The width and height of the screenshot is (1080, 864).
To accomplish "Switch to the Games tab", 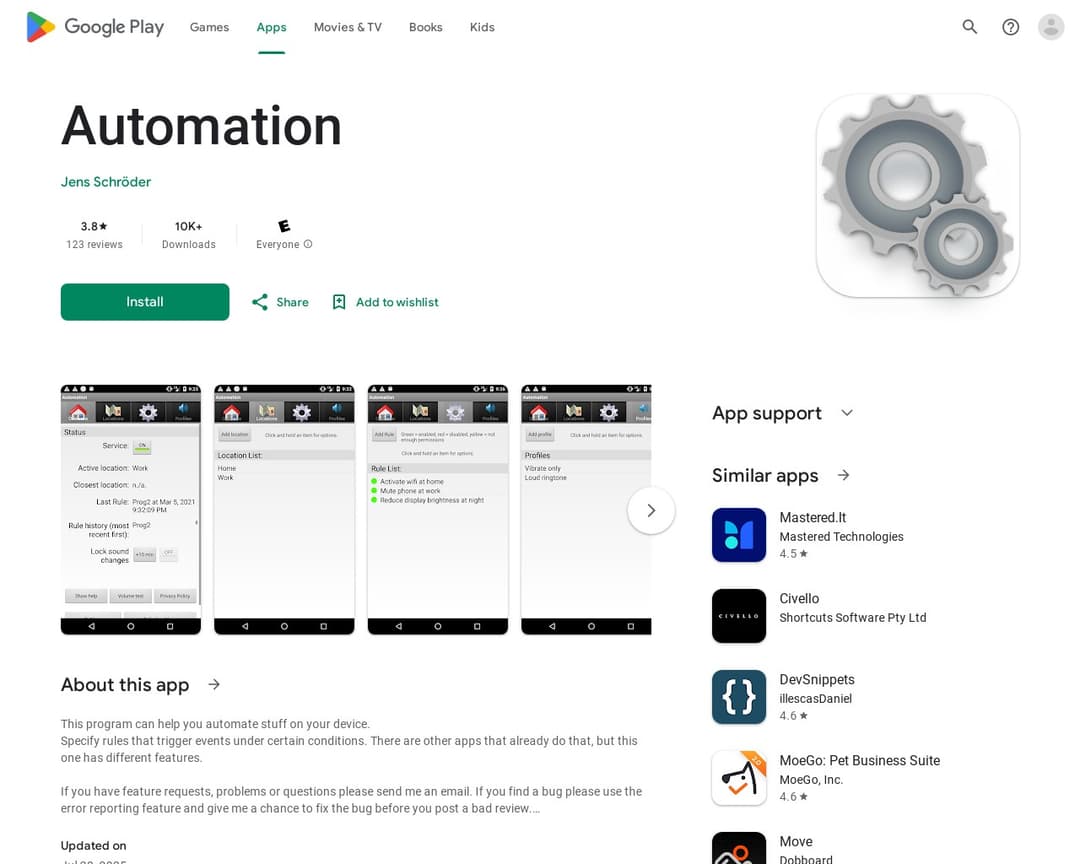I will 209,27.
